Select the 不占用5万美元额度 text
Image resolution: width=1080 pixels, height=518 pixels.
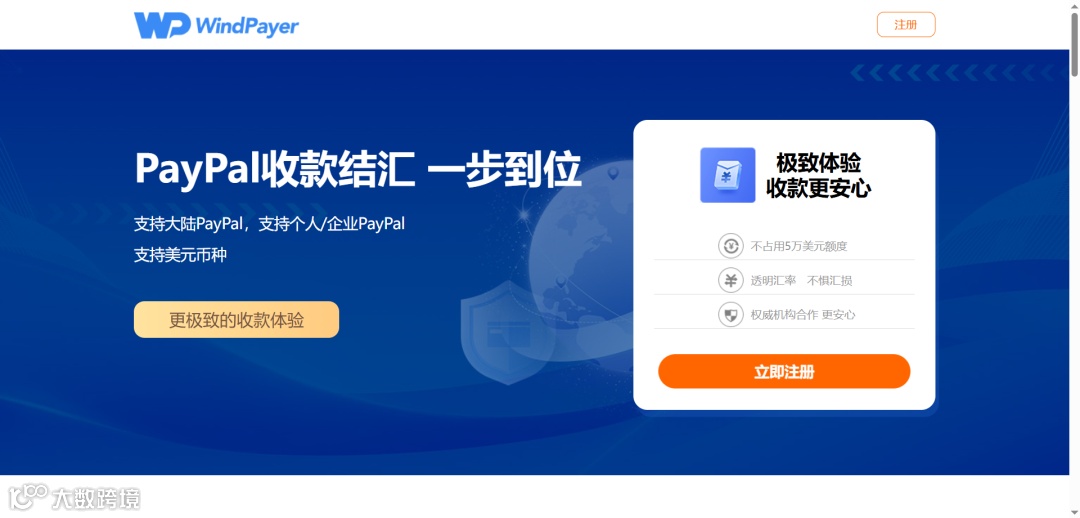point(798,246)
